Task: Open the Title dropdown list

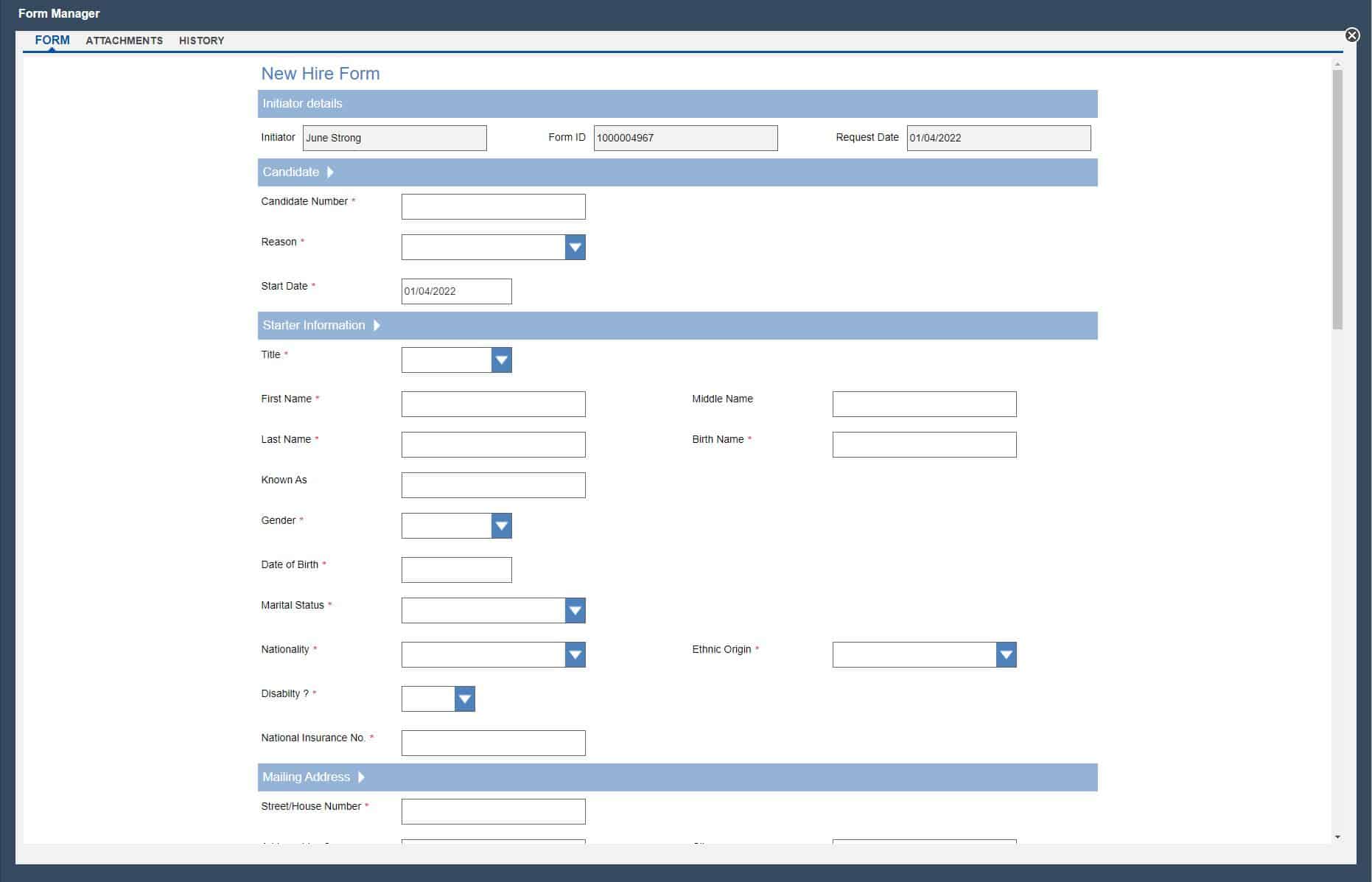Action: pos(501,360)
